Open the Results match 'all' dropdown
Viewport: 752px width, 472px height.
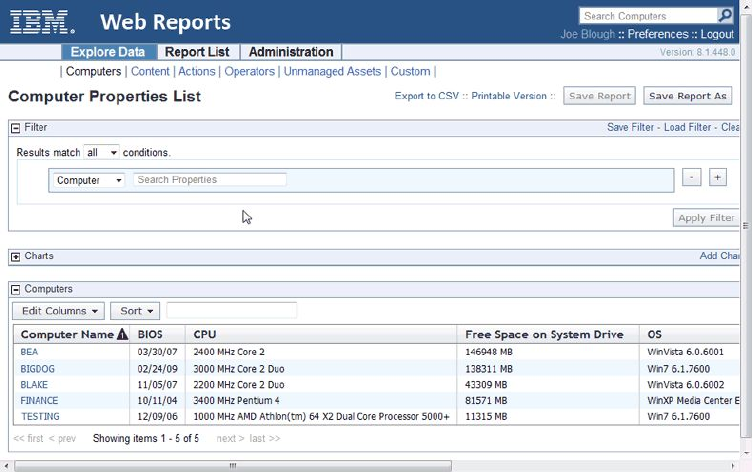click(x=101, y=153)
